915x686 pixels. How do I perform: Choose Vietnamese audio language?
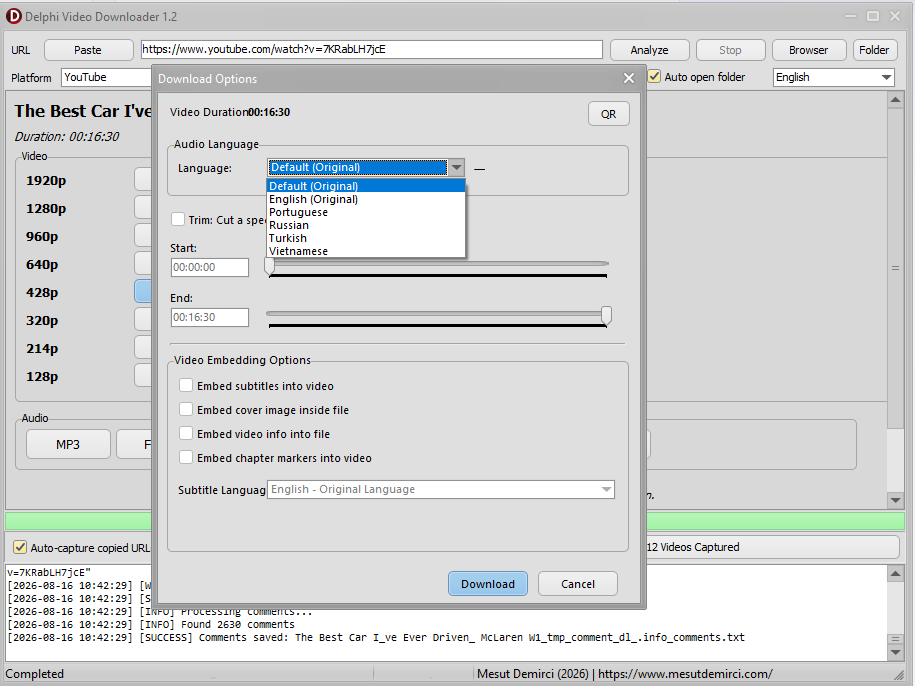pos(366,251)
